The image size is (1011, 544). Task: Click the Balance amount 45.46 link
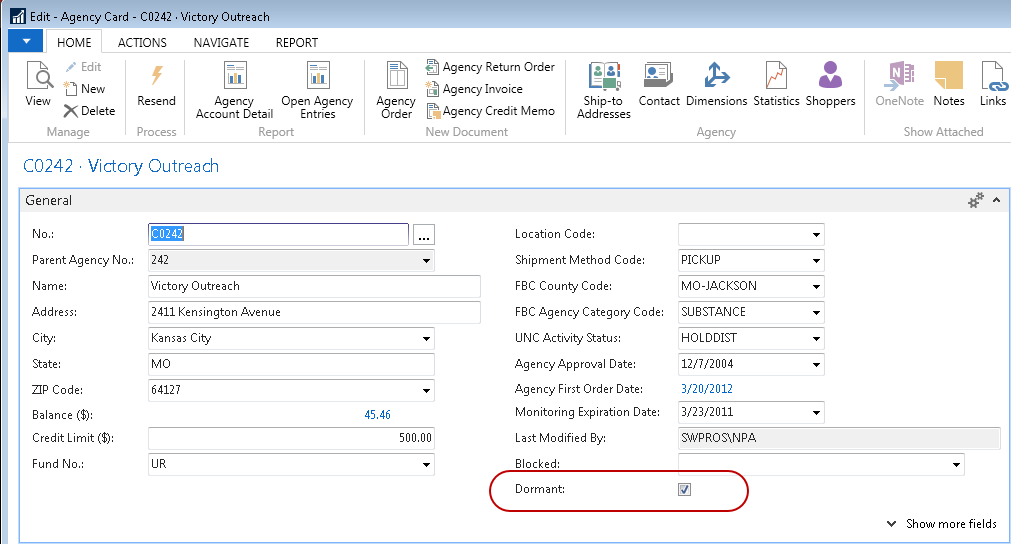tap(377, 415)
